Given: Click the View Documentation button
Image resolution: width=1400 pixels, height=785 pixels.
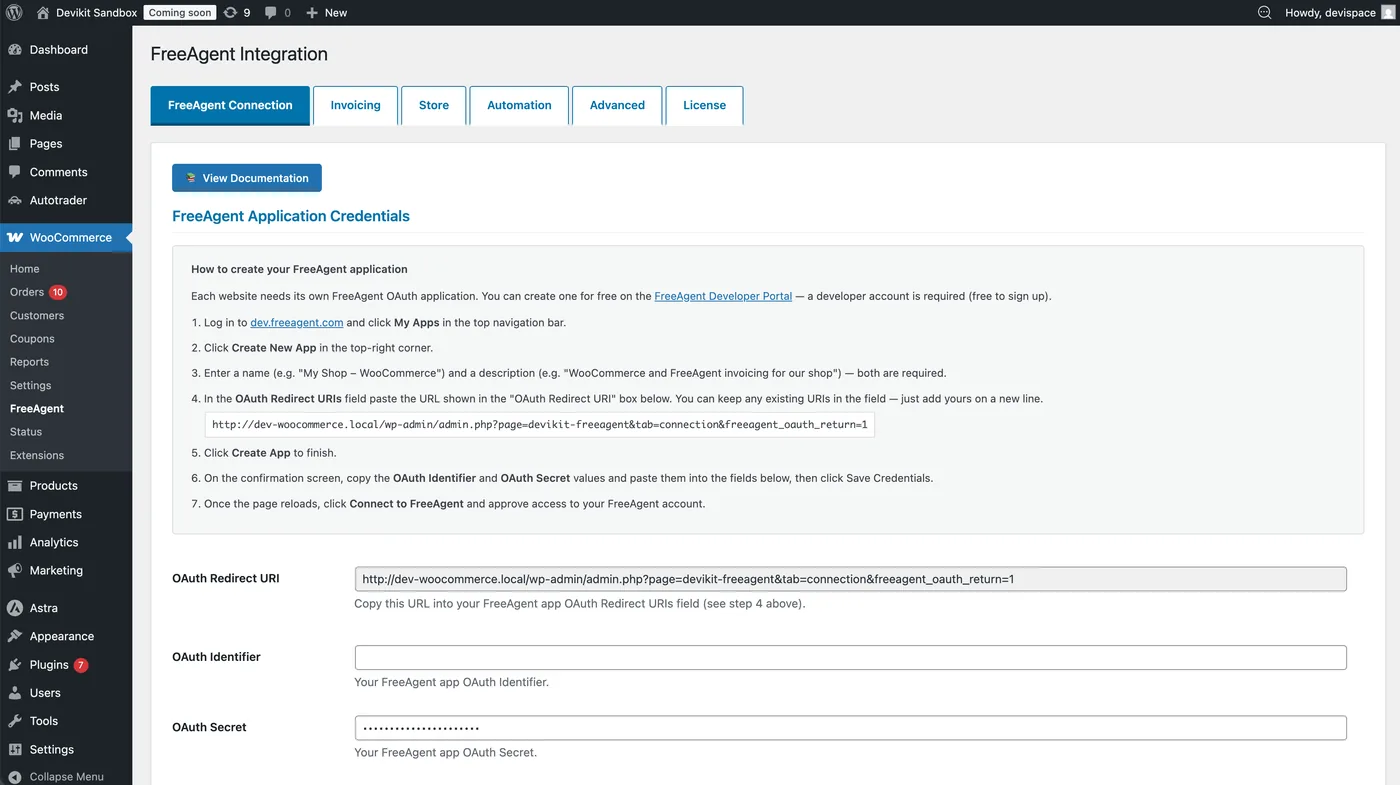Looking at the screenshot, I should [x=247, y=178].
